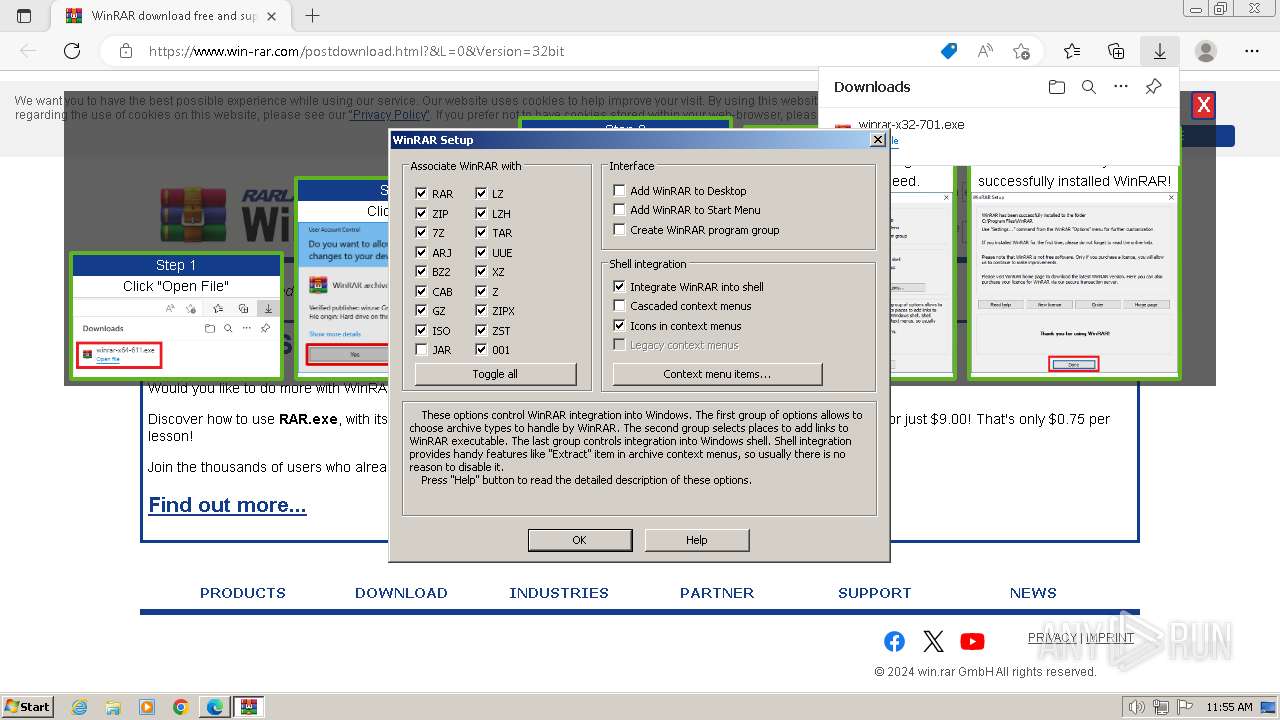Open downloads folder icon in Downloads panel

click(x=1057, y=87)
